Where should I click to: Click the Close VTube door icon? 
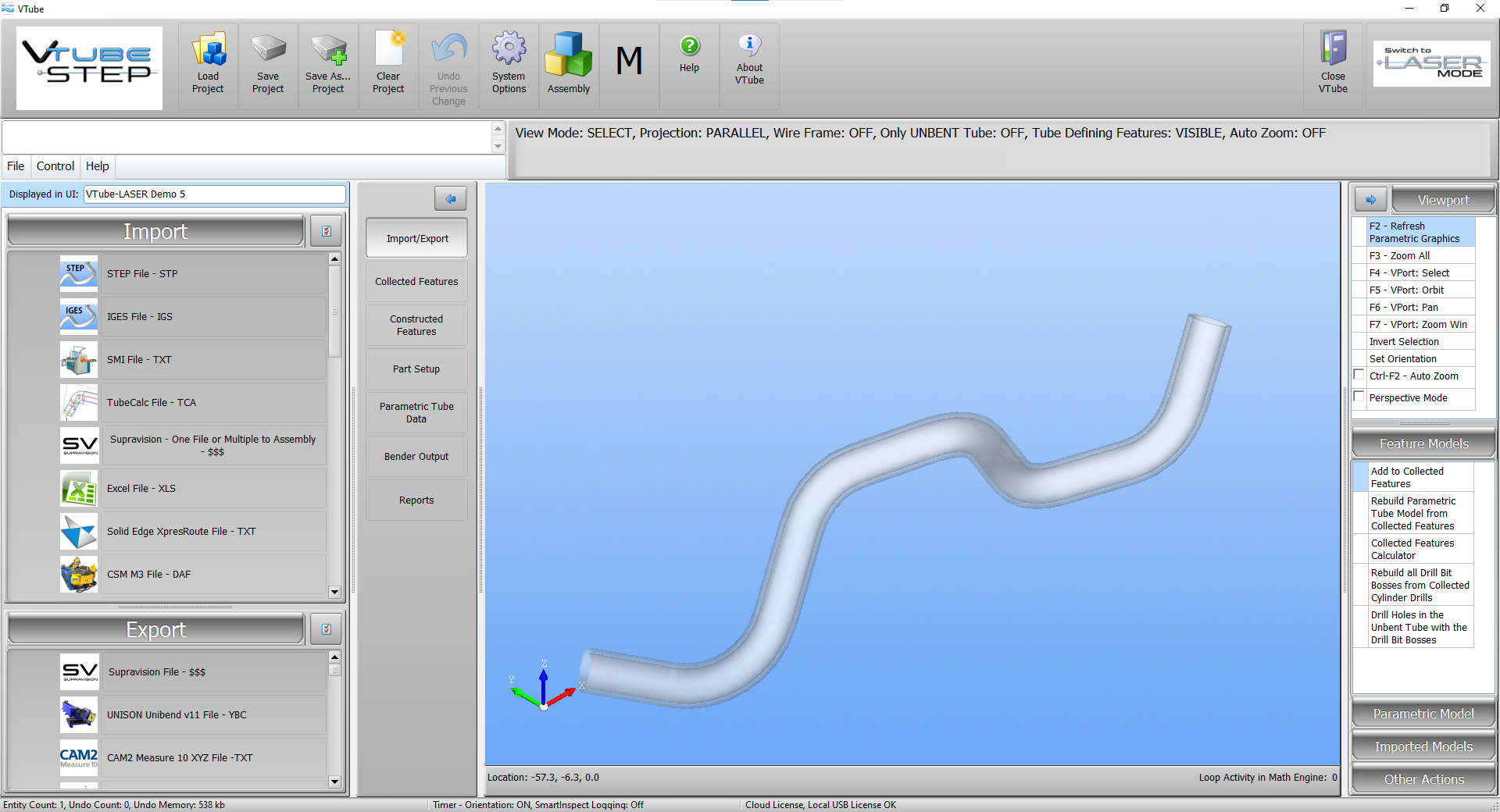[x=1333, y=50]
